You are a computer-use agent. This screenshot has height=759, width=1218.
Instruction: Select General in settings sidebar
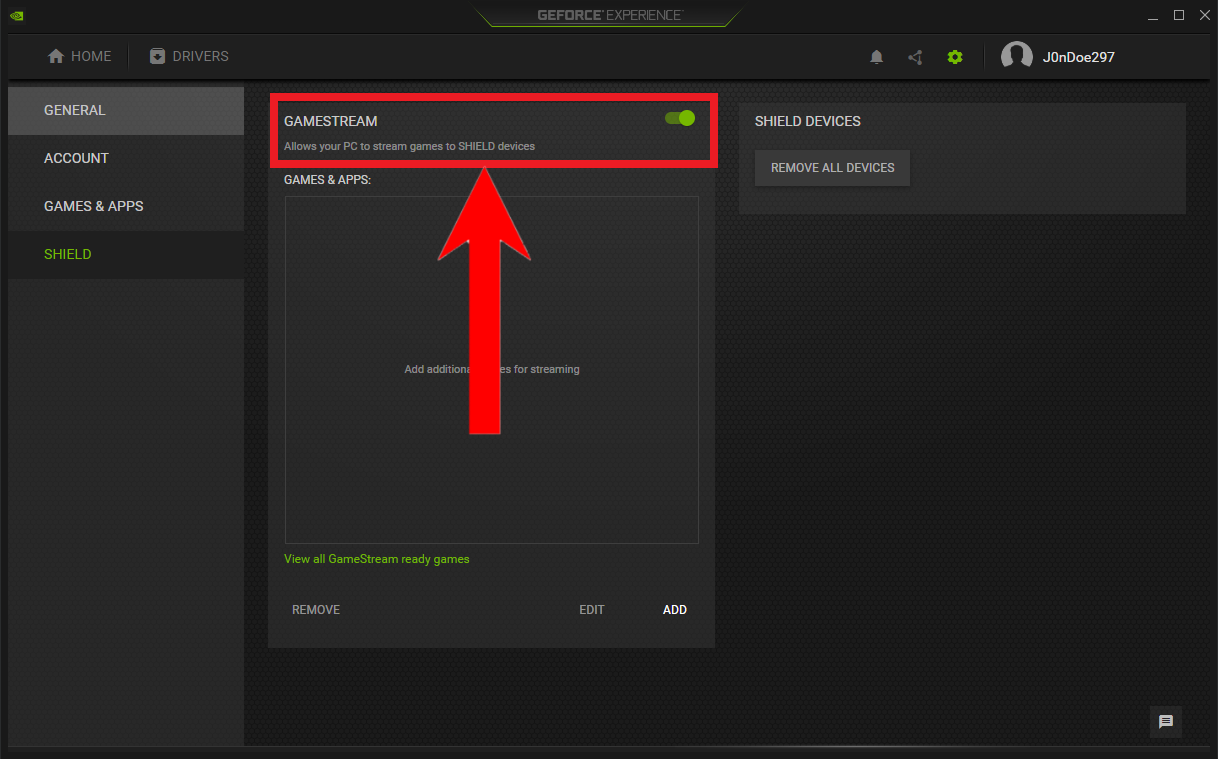126,110
